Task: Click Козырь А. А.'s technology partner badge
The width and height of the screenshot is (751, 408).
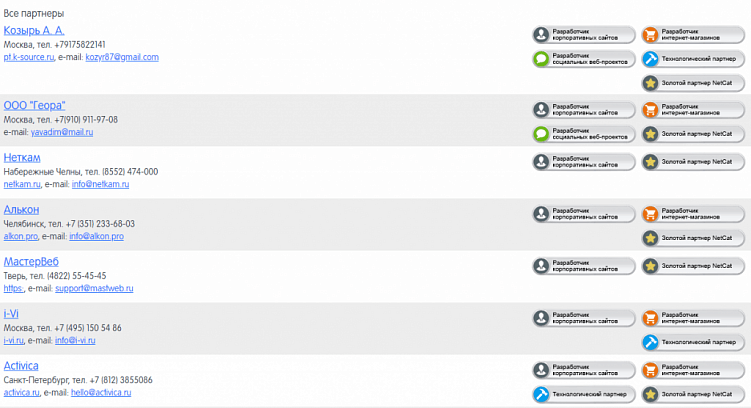Action: tap(692, 59)
